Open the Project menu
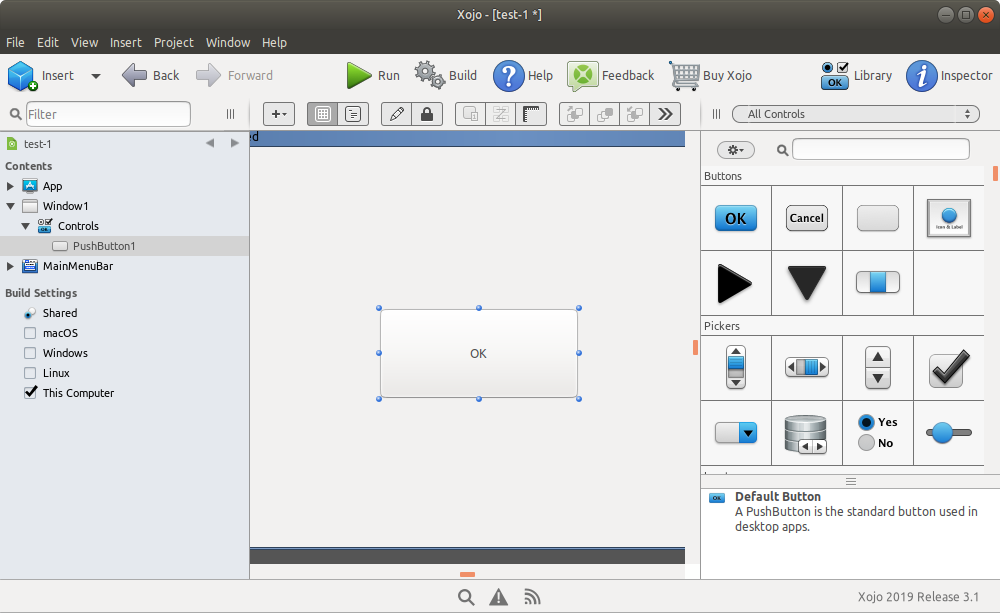This screenshot has height=613, width=1000. [173, 43]
